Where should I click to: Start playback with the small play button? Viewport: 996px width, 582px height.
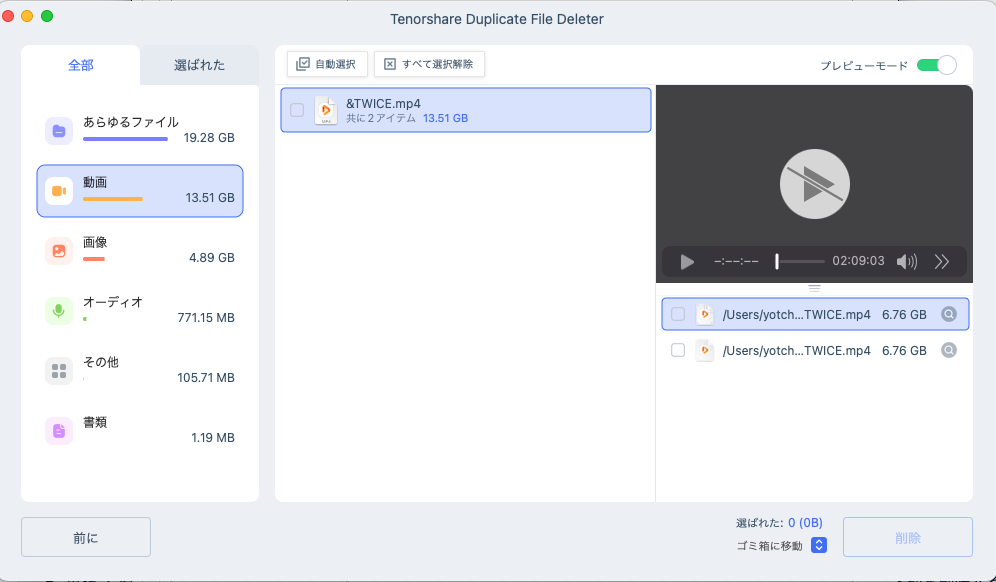pyautogui.click(x=687, y=262)
